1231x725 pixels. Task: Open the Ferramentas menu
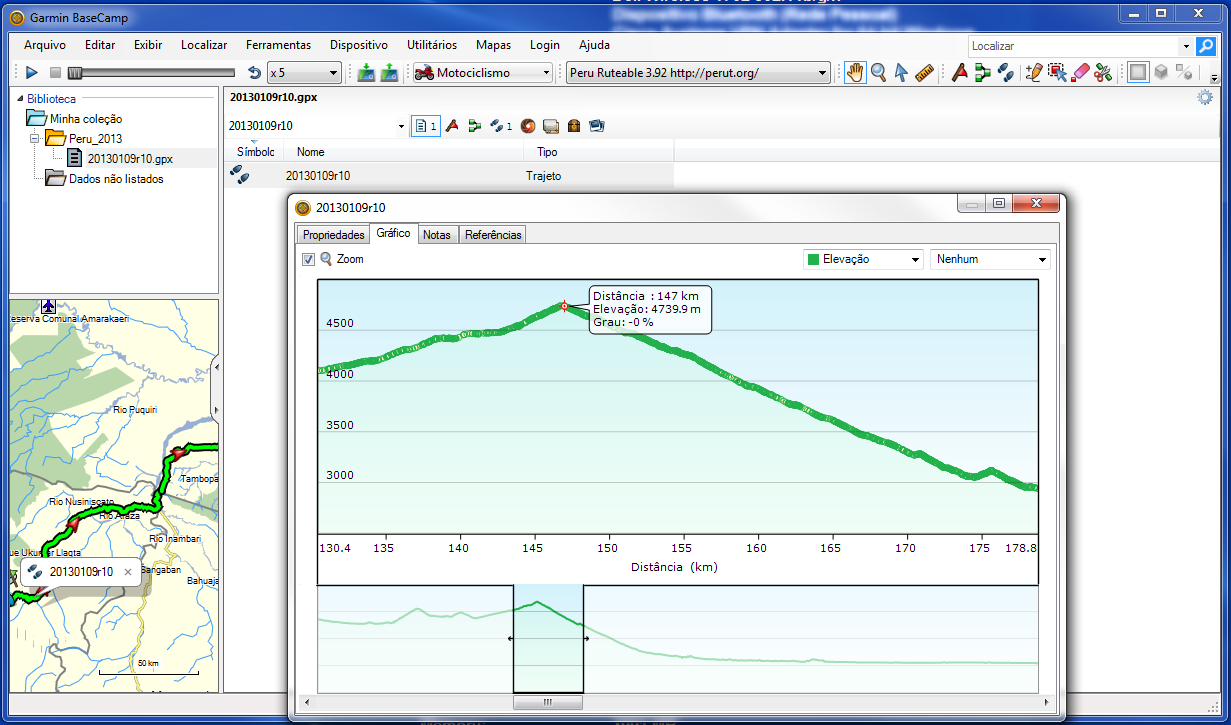278,45
